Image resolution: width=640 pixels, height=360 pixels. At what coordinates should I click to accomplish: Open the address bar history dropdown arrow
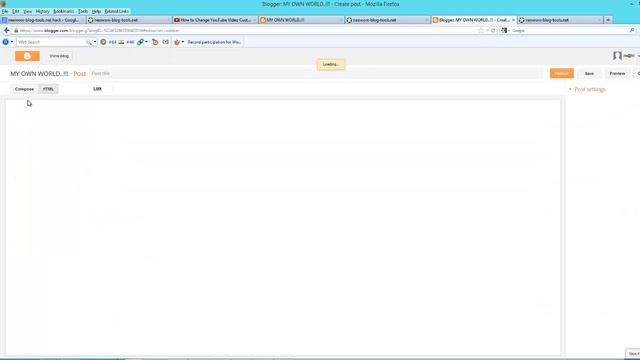487,31
